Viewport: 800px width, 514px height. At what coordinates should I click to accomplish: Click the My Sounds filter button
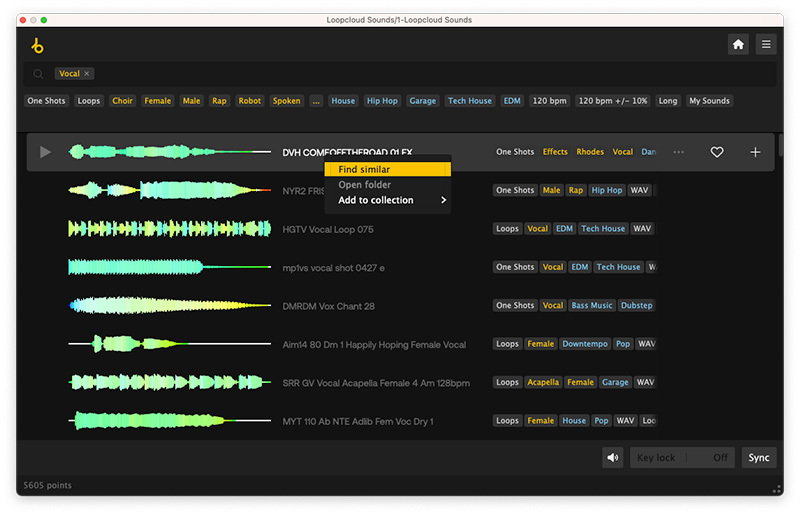(709, 101)
